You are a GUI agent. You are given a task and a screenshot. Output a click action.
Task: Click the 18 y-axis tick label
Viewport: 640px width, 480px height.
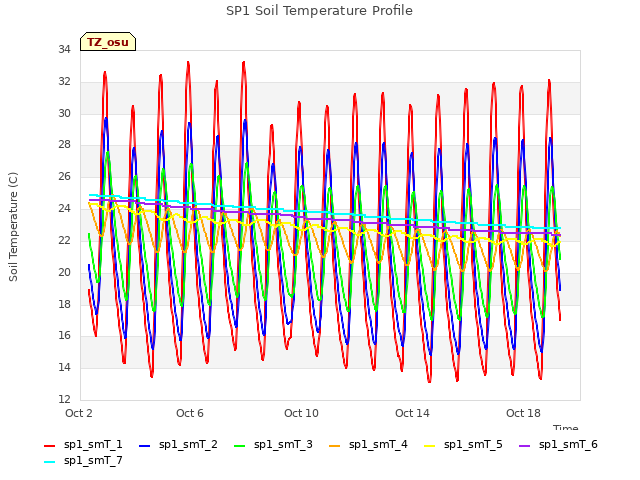tap(64, 304)
